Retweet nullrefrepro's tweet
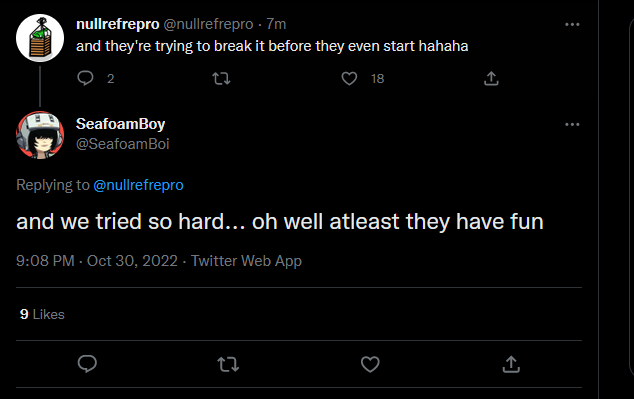Screen dimensions: 634x399 (x=221, y=78)
